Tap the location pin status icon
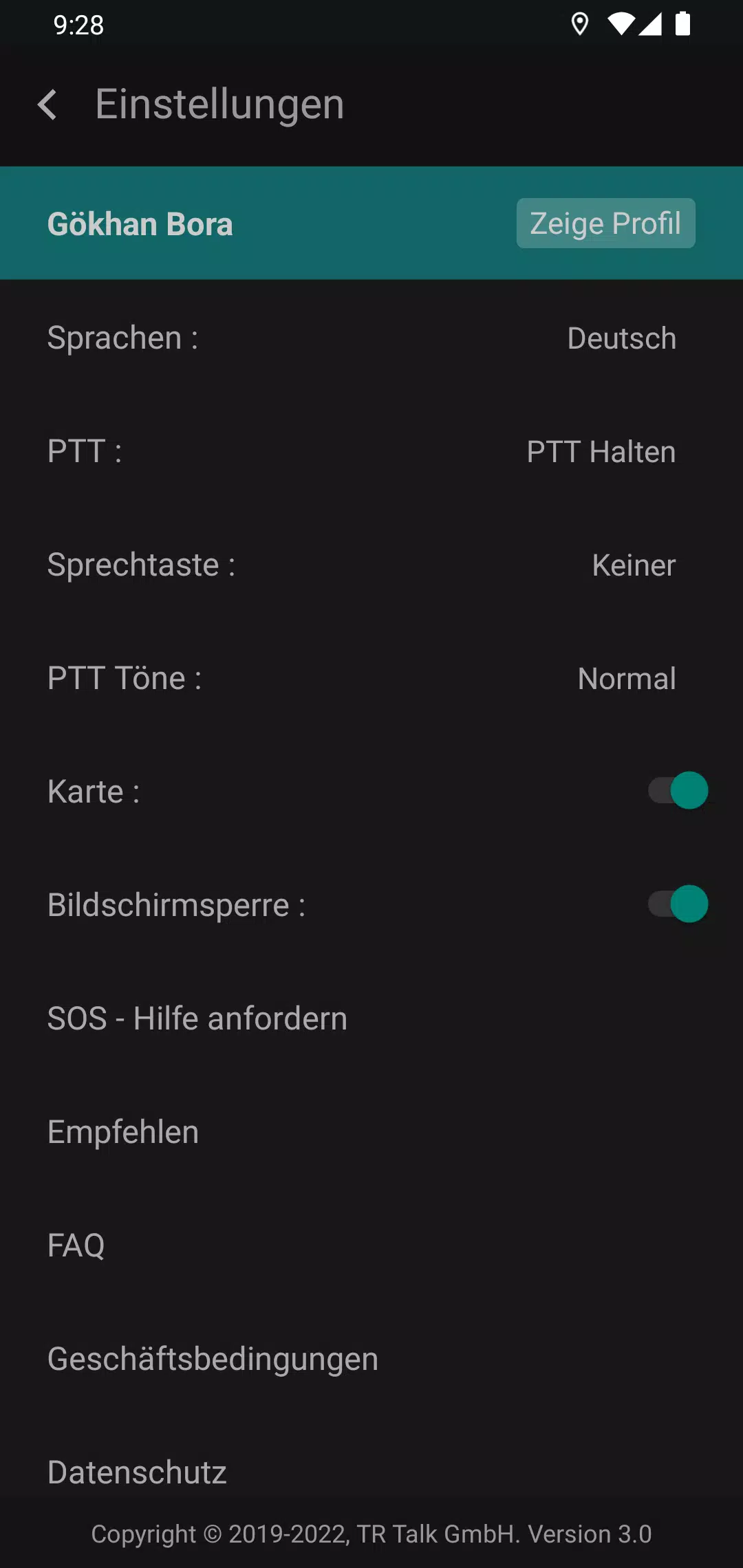The height and width of the screenshot is (1568, 743). pos(580,25)
